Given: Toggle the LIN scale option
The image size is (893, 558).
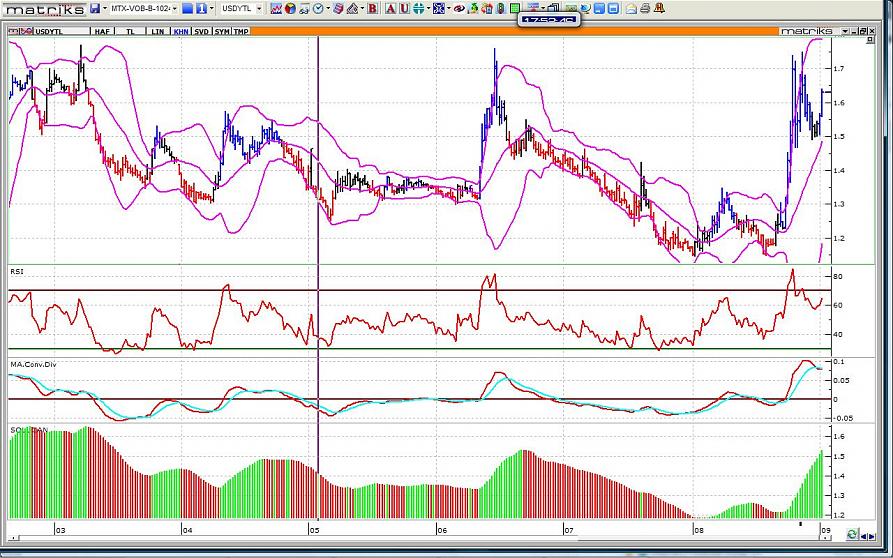Looking at the screenshot, I should point(158,31).
